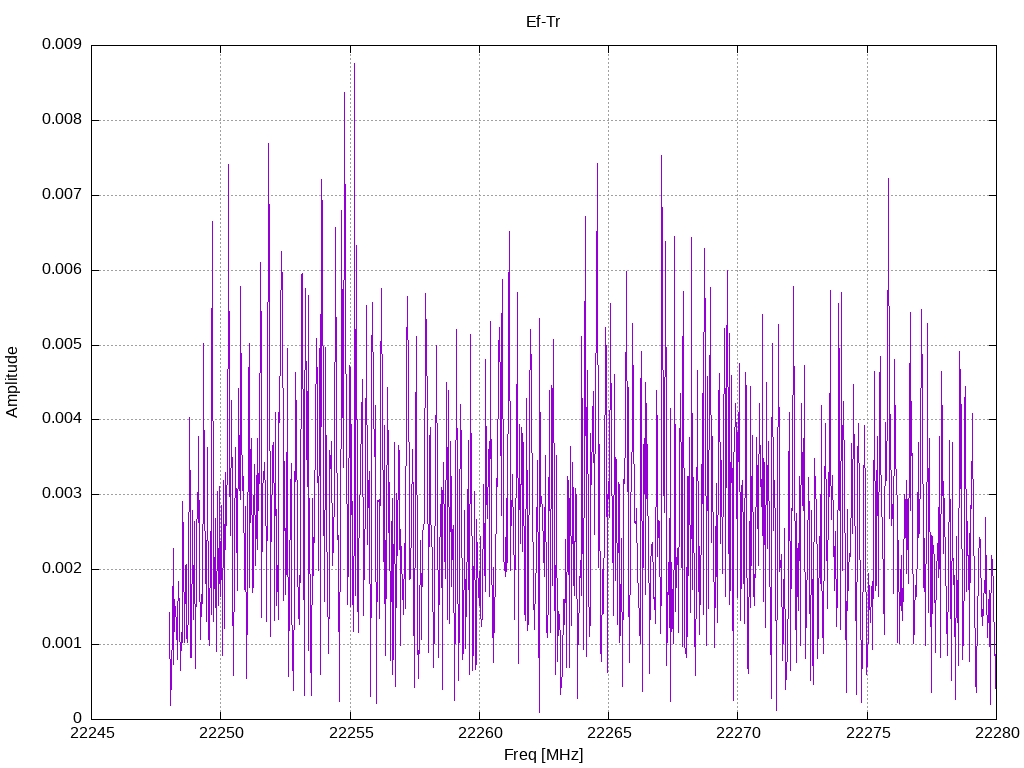Click the 'Amplitude' y-axis label
The image size is (1024, 768).
12,382
